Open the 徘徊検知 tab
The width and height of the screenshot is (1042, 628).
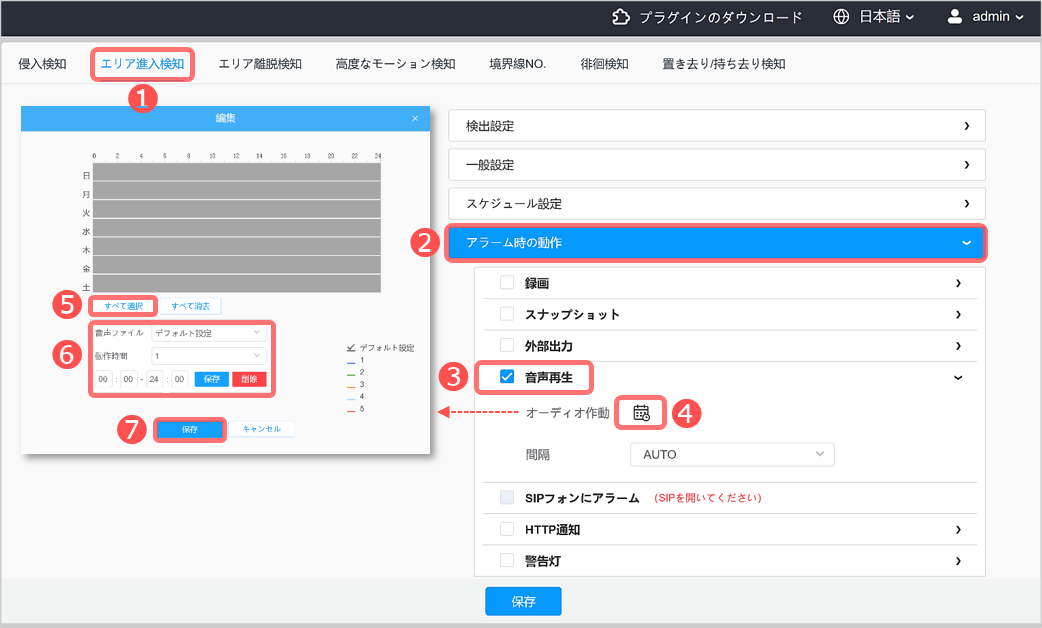pyautogui.click(x=604, y=64)
